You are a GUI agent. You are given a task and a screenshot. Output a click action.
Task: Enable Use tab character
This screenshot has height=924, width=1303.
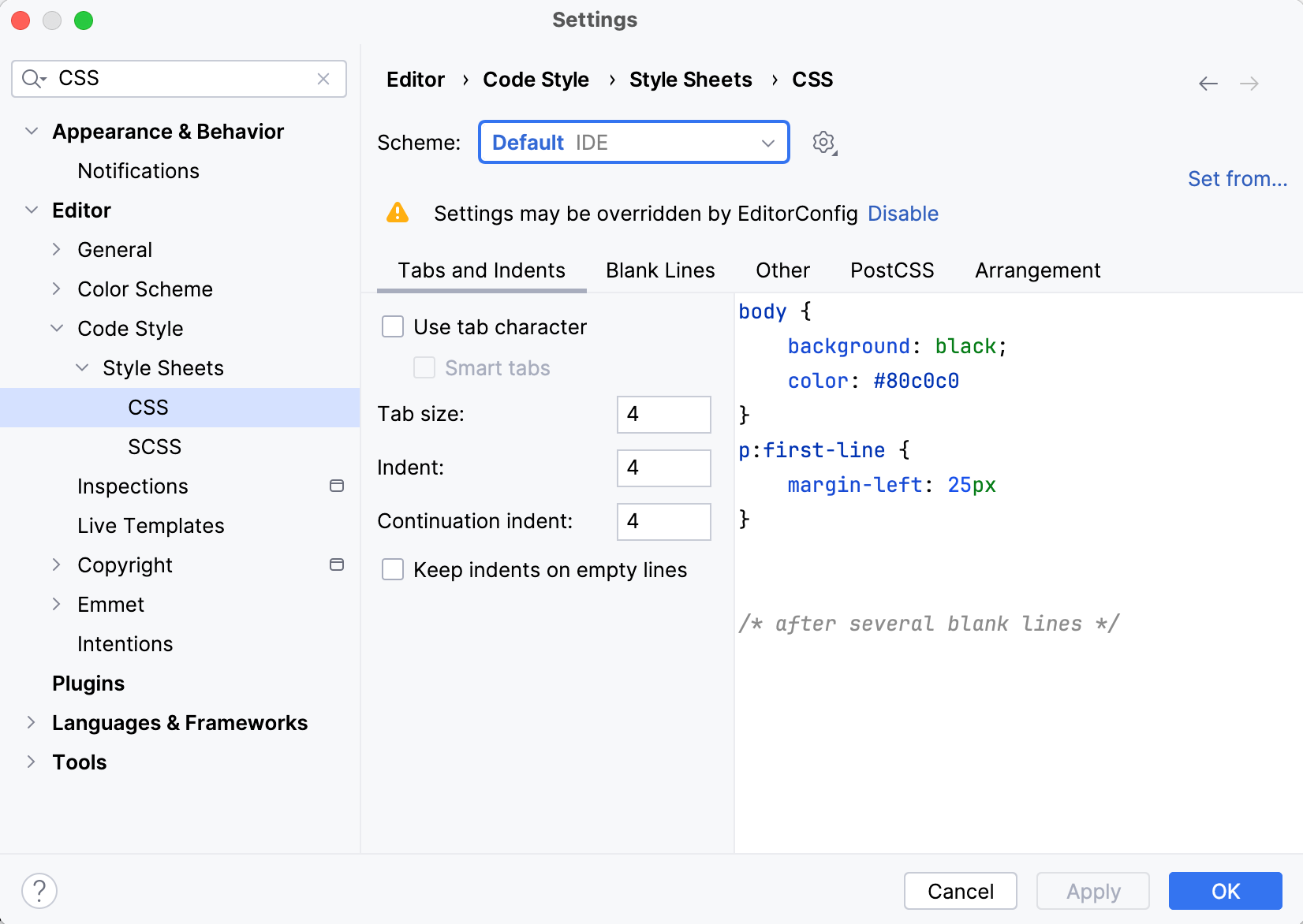tap(392, 326)
